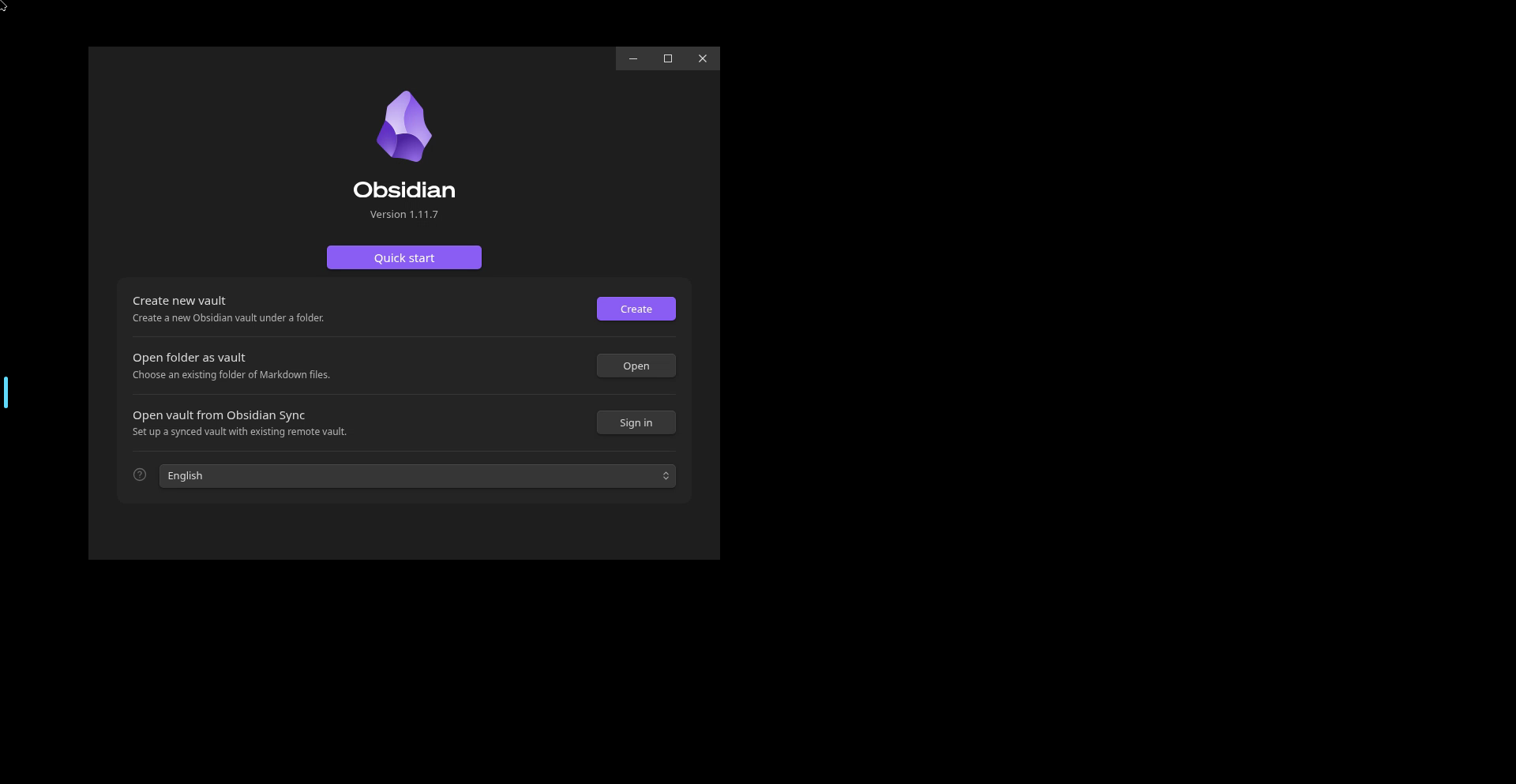This screenshot has width=1516, height=784.
Task: Open the English language dropdown
Action: click(418, 475)
